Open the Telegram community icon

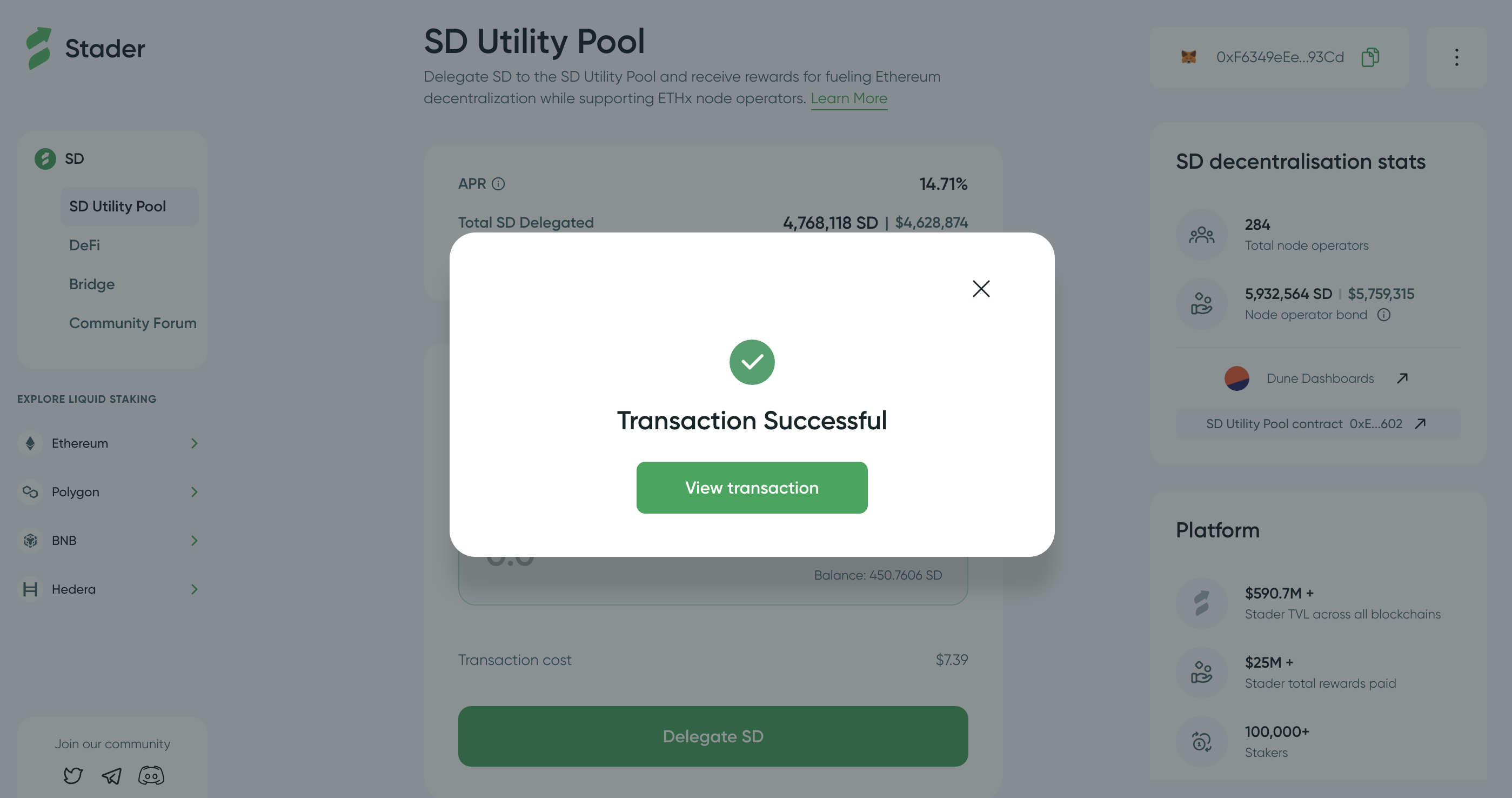[x=111, y=776]
